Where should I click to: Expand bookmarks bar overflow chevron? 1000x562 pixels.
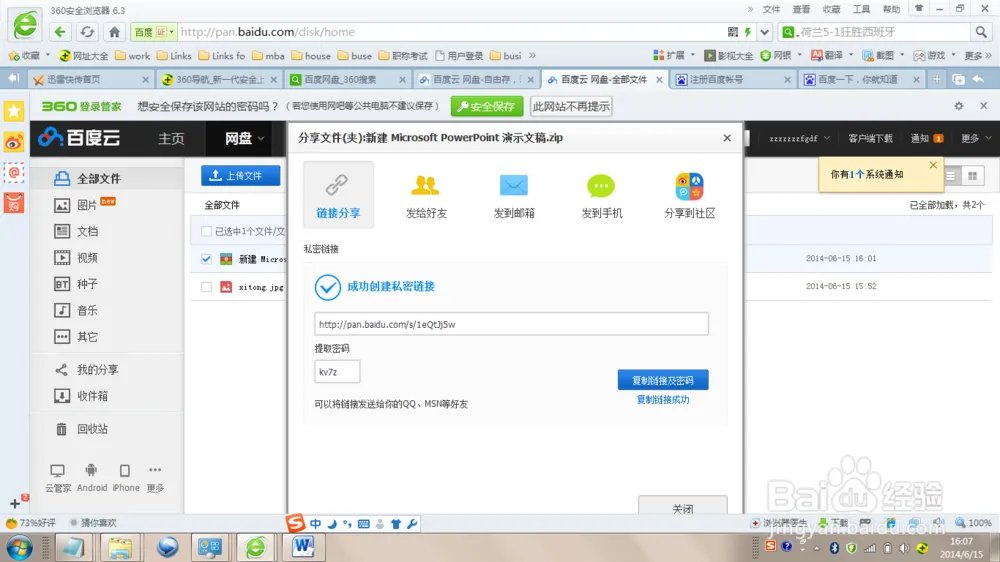click(x=533, y=55)
